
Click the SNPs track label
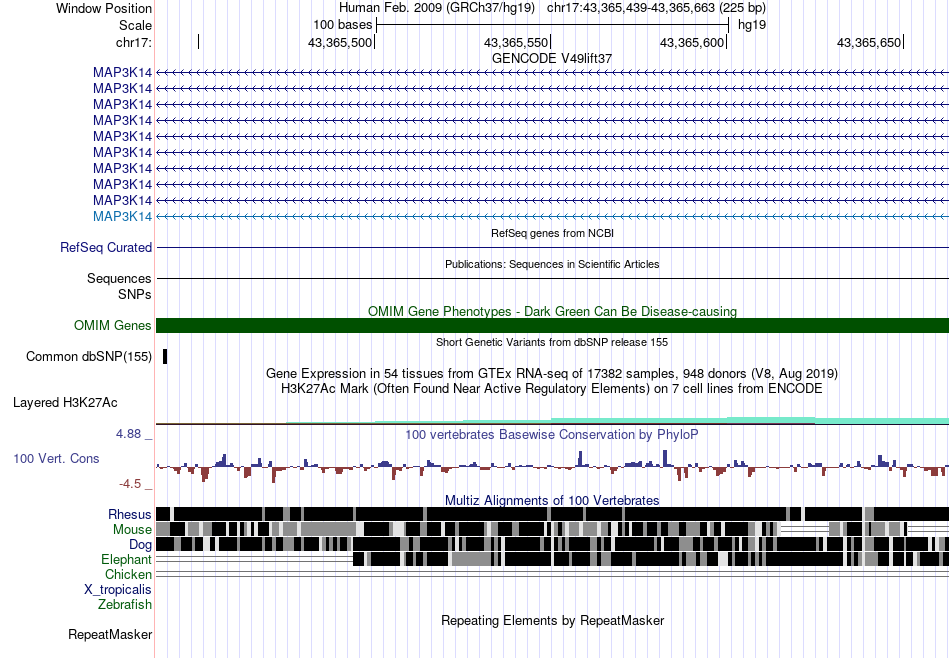pos(135,294)
